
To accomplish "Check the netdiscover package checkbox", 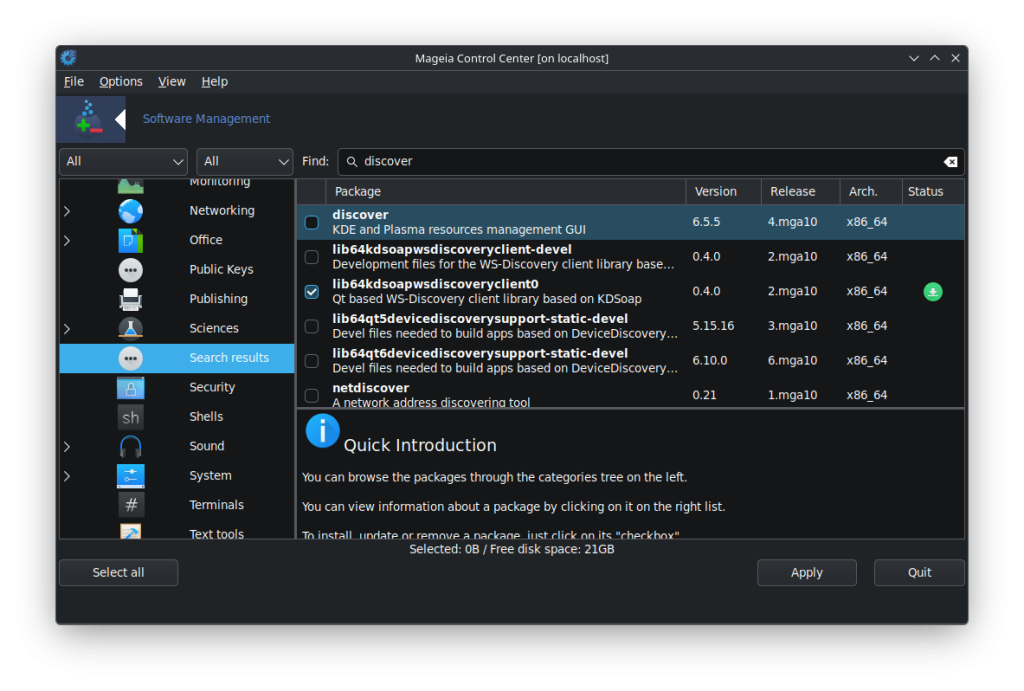I will 312,395.
